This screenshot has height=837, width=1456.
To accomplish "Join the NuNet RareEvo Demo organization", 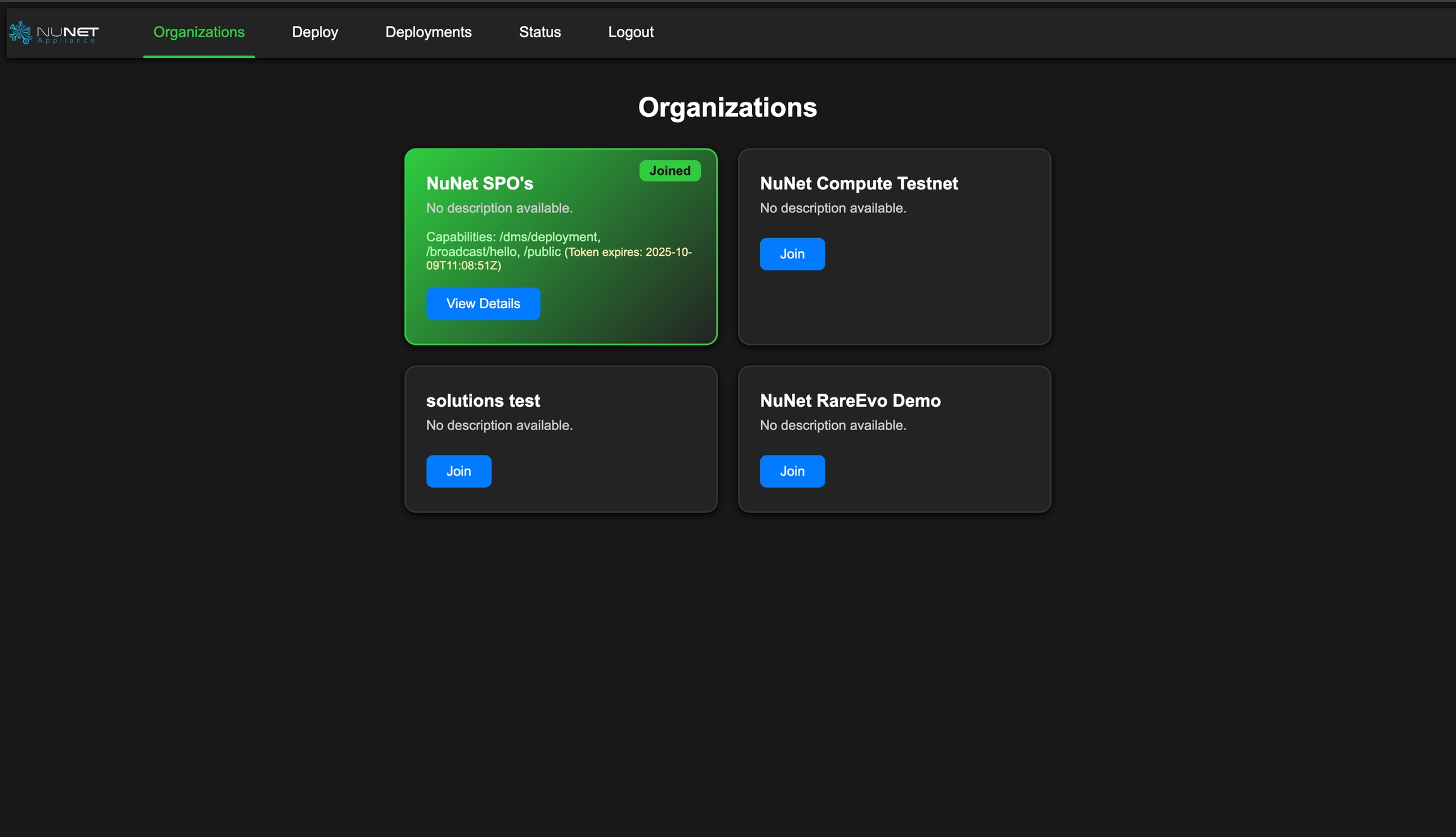I will click(x=792, y=471).
